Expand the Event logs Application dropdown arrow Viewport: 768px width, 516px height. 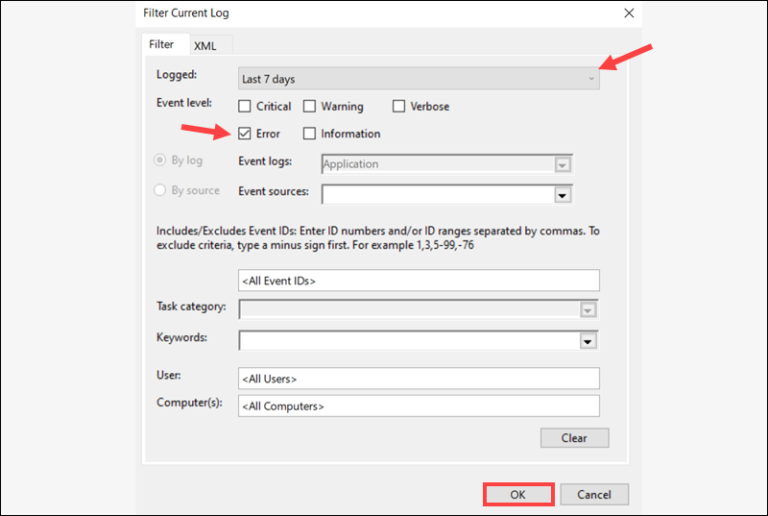tap(562, 164)
